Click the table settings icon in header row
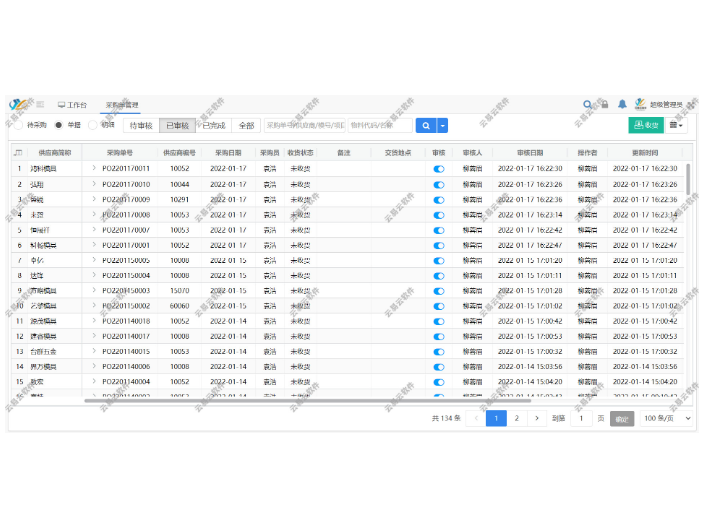Viewport: 704px width, 528px height. (17, 153)
